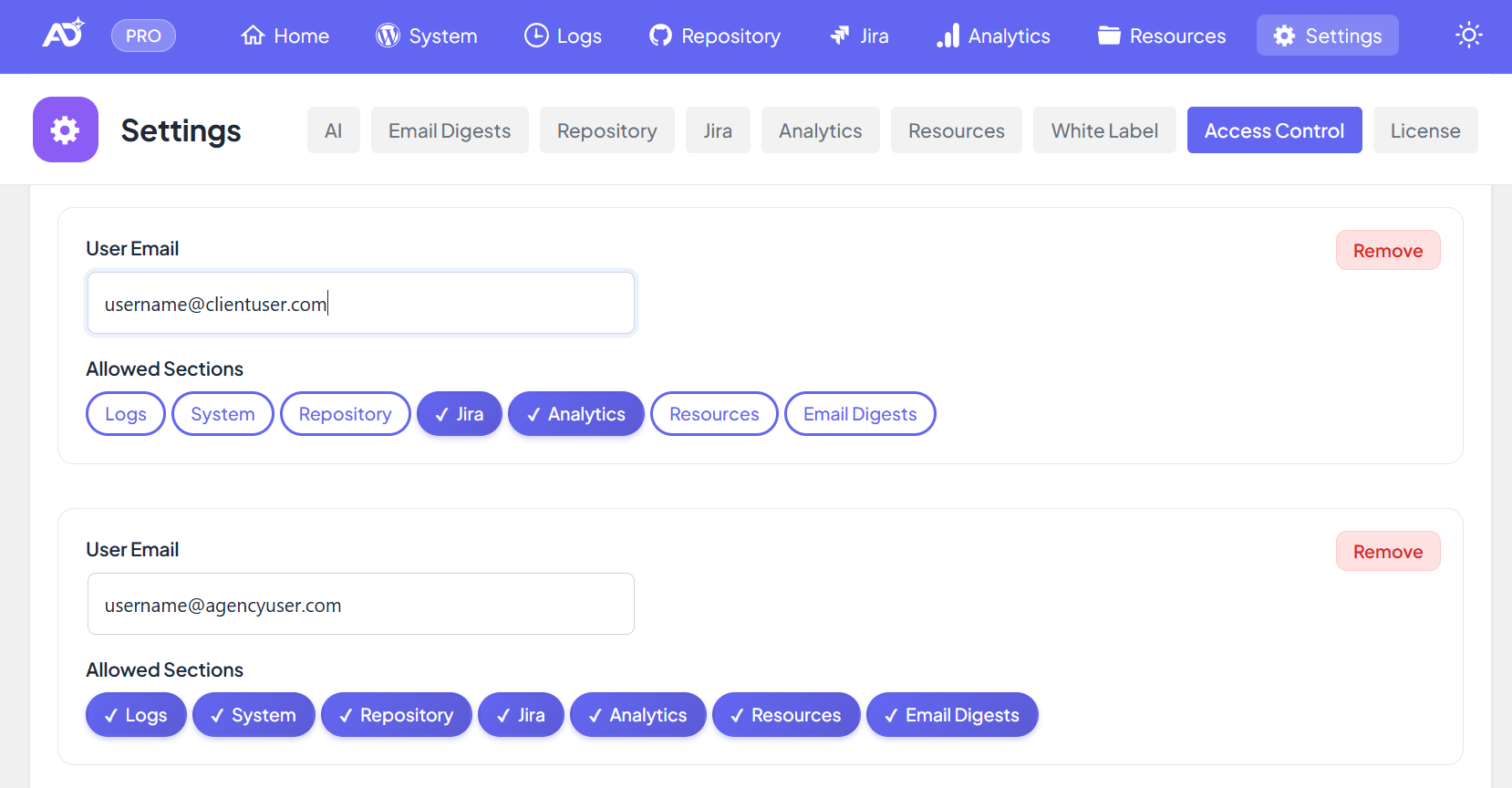
Task: Switch to the License settings tab
Action: pos(1424,130)
